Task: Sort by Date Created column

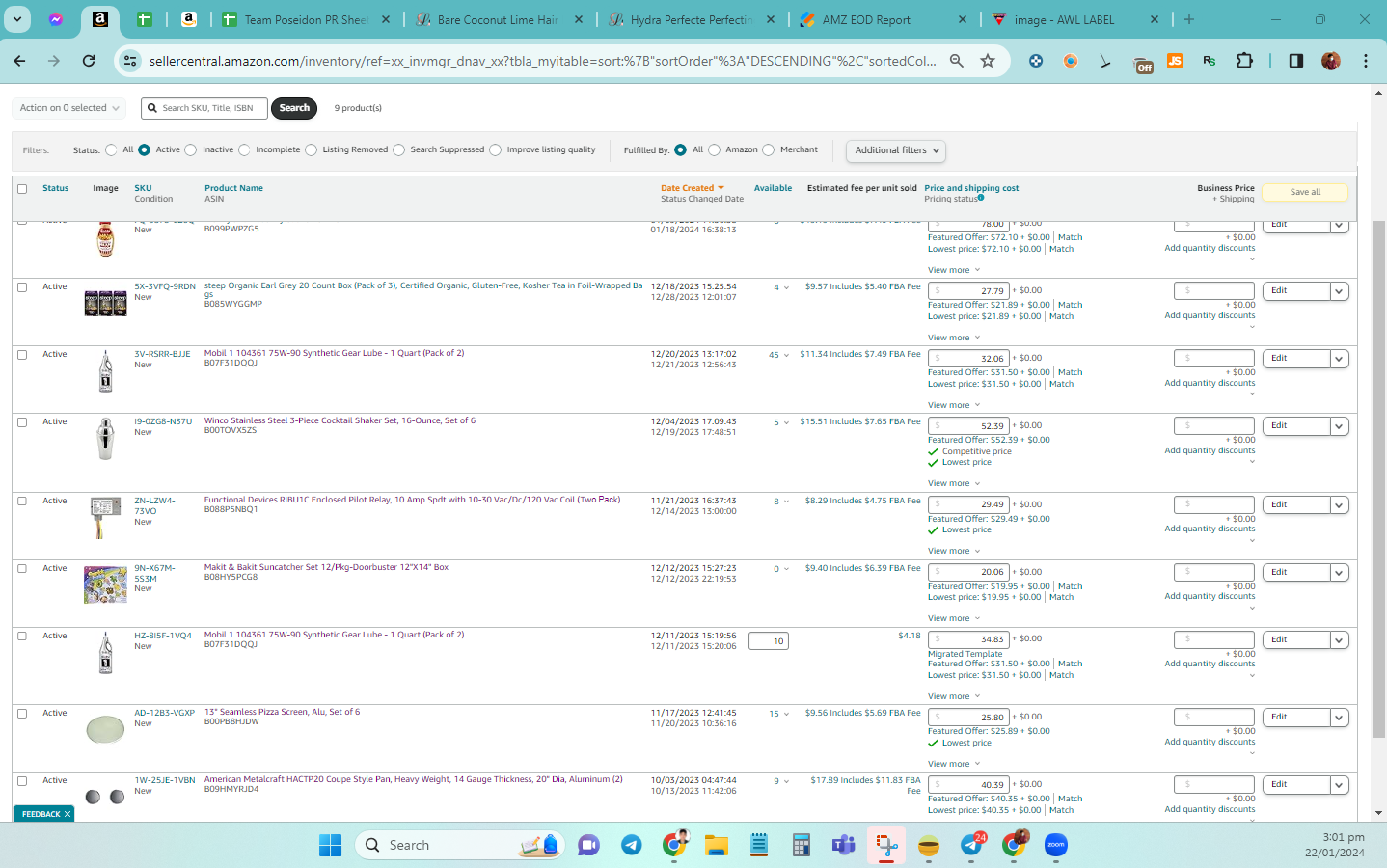Action: [692, 188]
